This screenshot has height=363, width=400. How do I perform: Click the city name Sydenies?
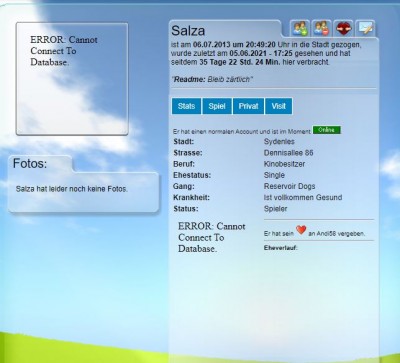click(279, 142)
